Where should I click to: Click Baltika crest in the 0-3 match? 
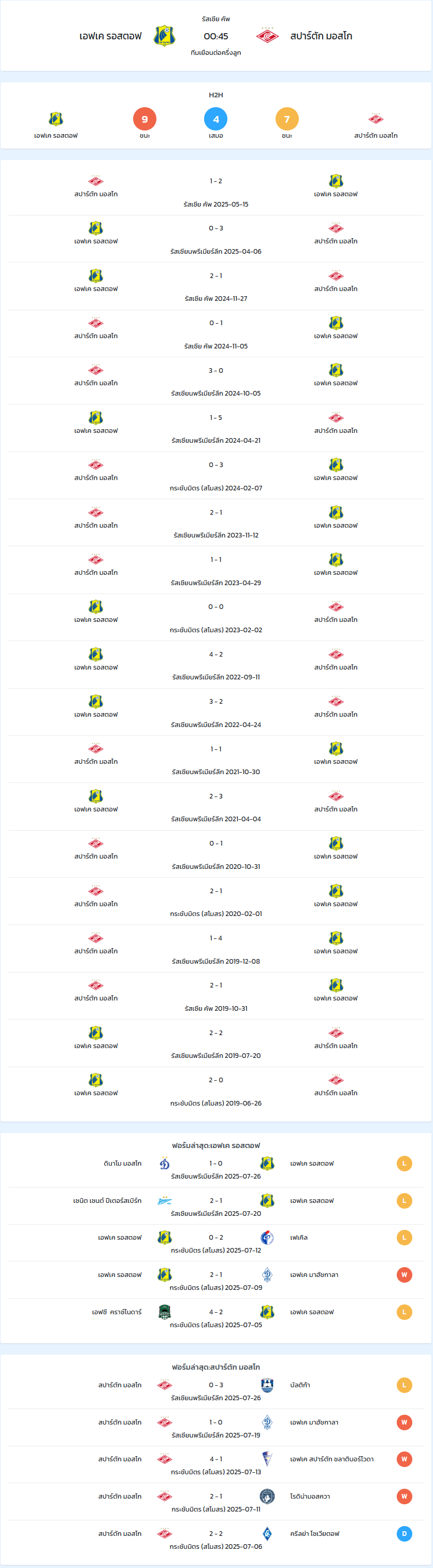pyautogui.click(x=267, y=1385)
